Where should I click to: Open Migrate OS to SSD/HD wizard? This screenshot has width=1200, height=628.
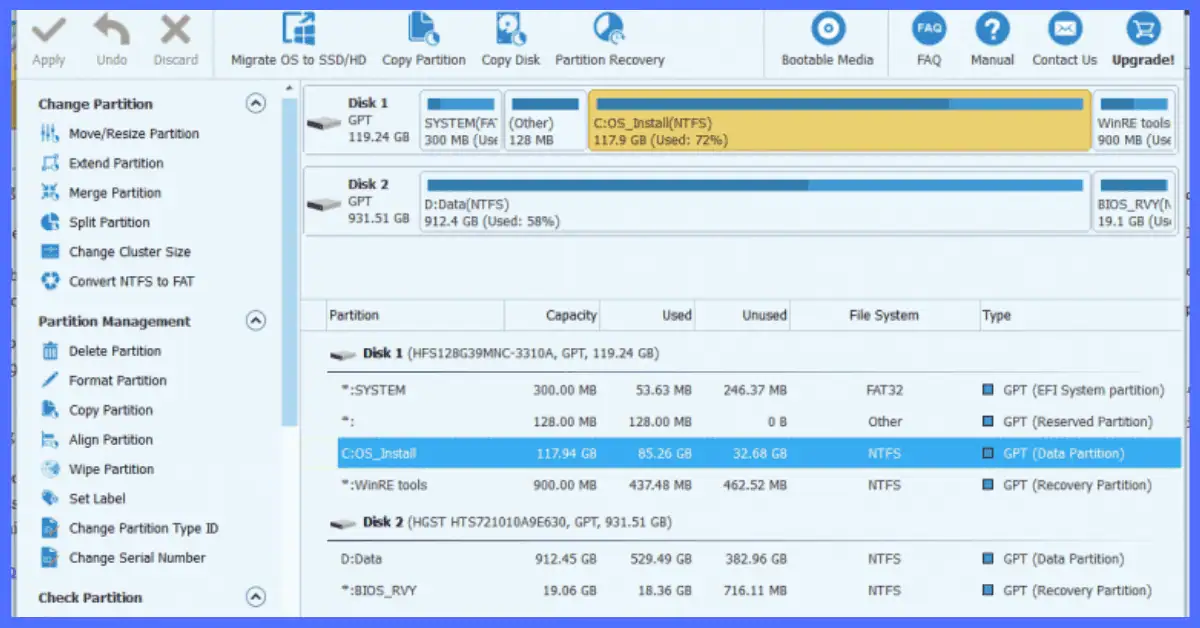[298, 40]
